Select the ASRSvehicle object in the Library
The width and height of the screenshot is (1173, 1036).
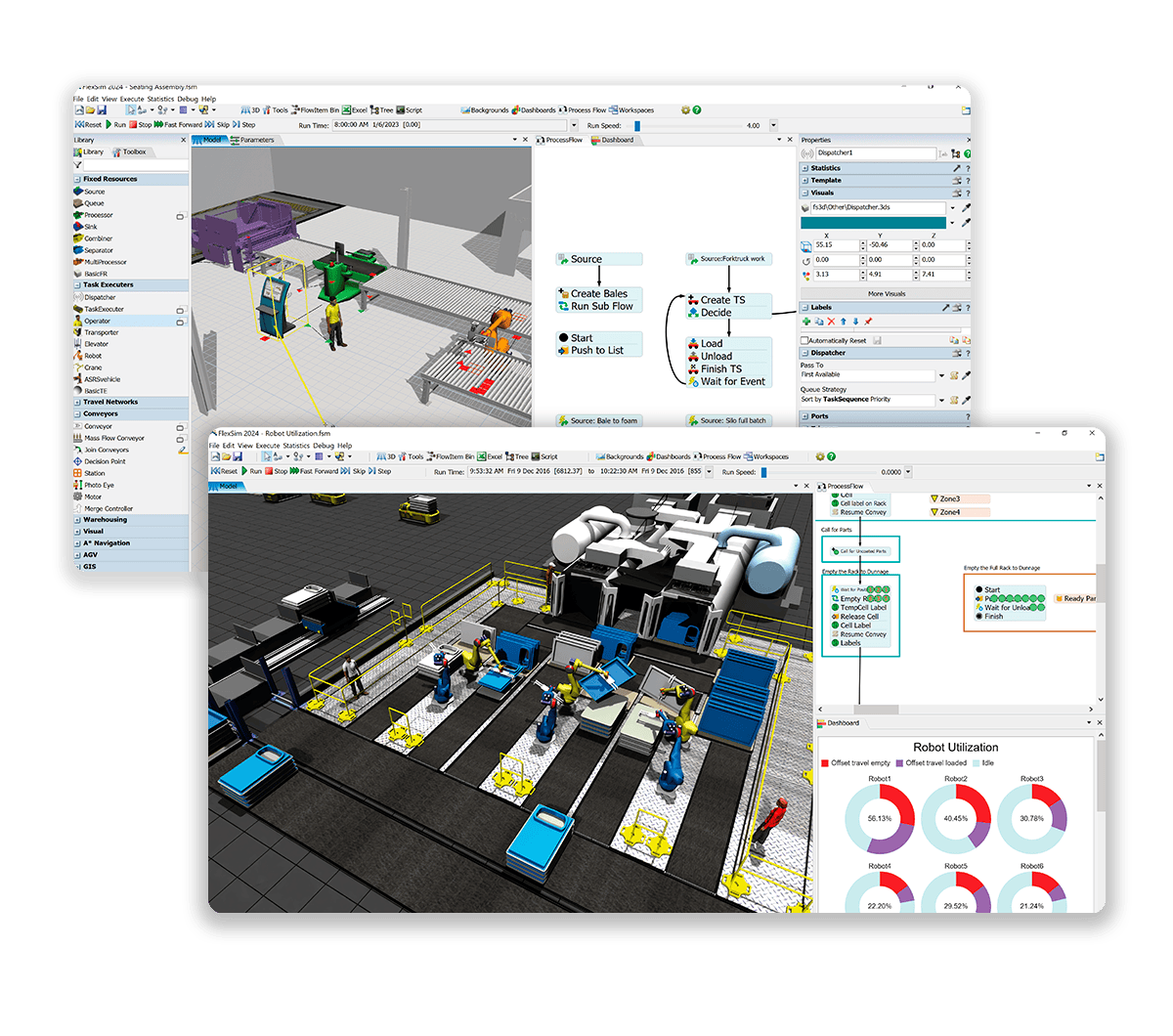97,379
